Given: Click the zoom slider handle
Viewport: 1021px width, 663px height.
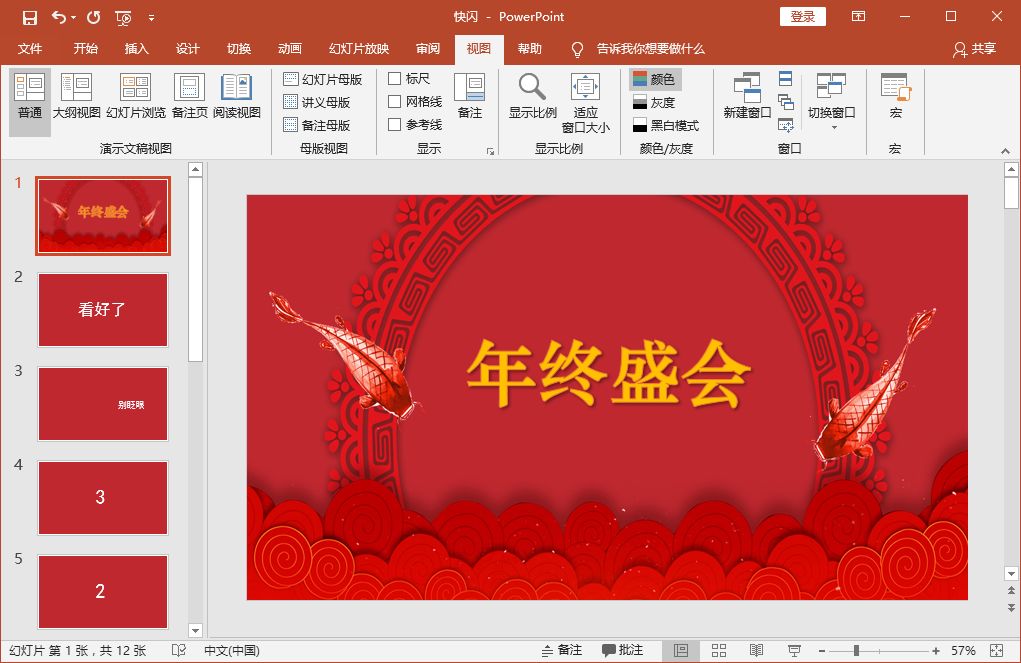Looking at the screenshot, I should [x=856, y=651].
